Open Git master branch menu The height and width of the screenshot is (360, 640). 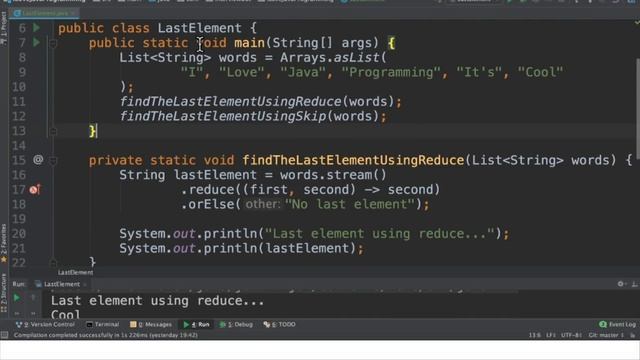click(x=607, y=335)
